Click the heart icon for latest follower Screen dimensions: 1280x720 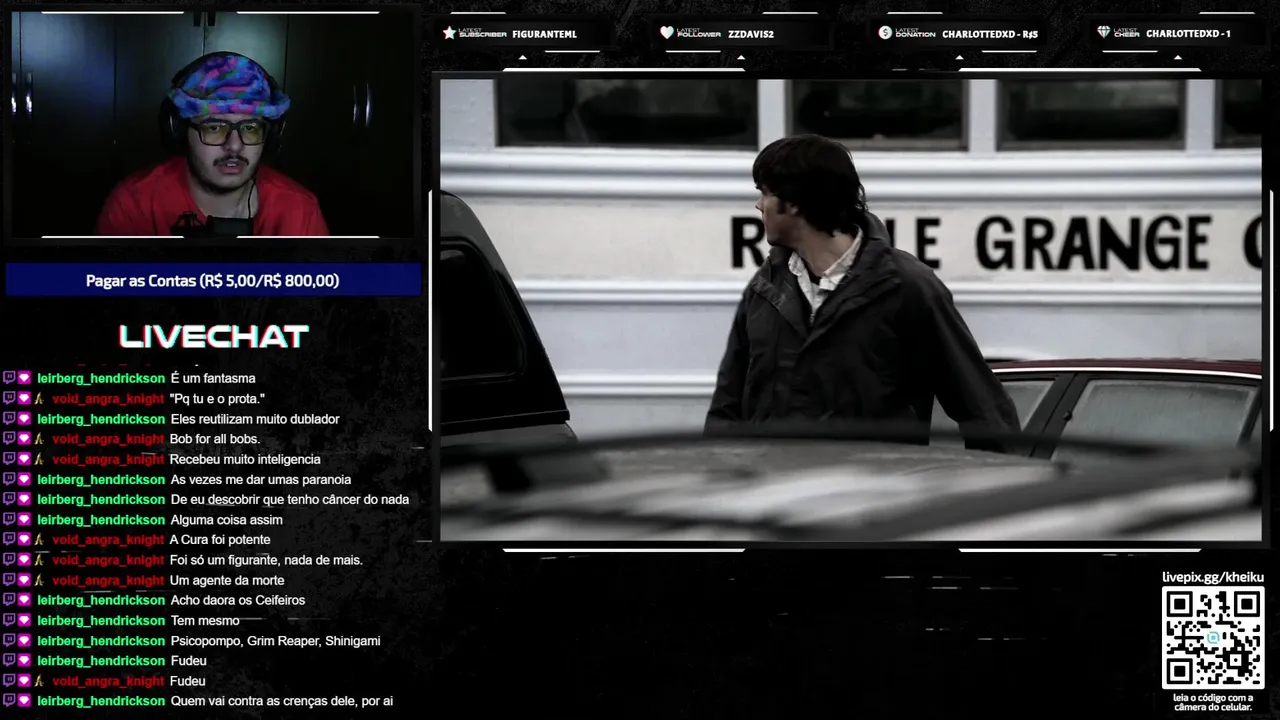[667, 33]
